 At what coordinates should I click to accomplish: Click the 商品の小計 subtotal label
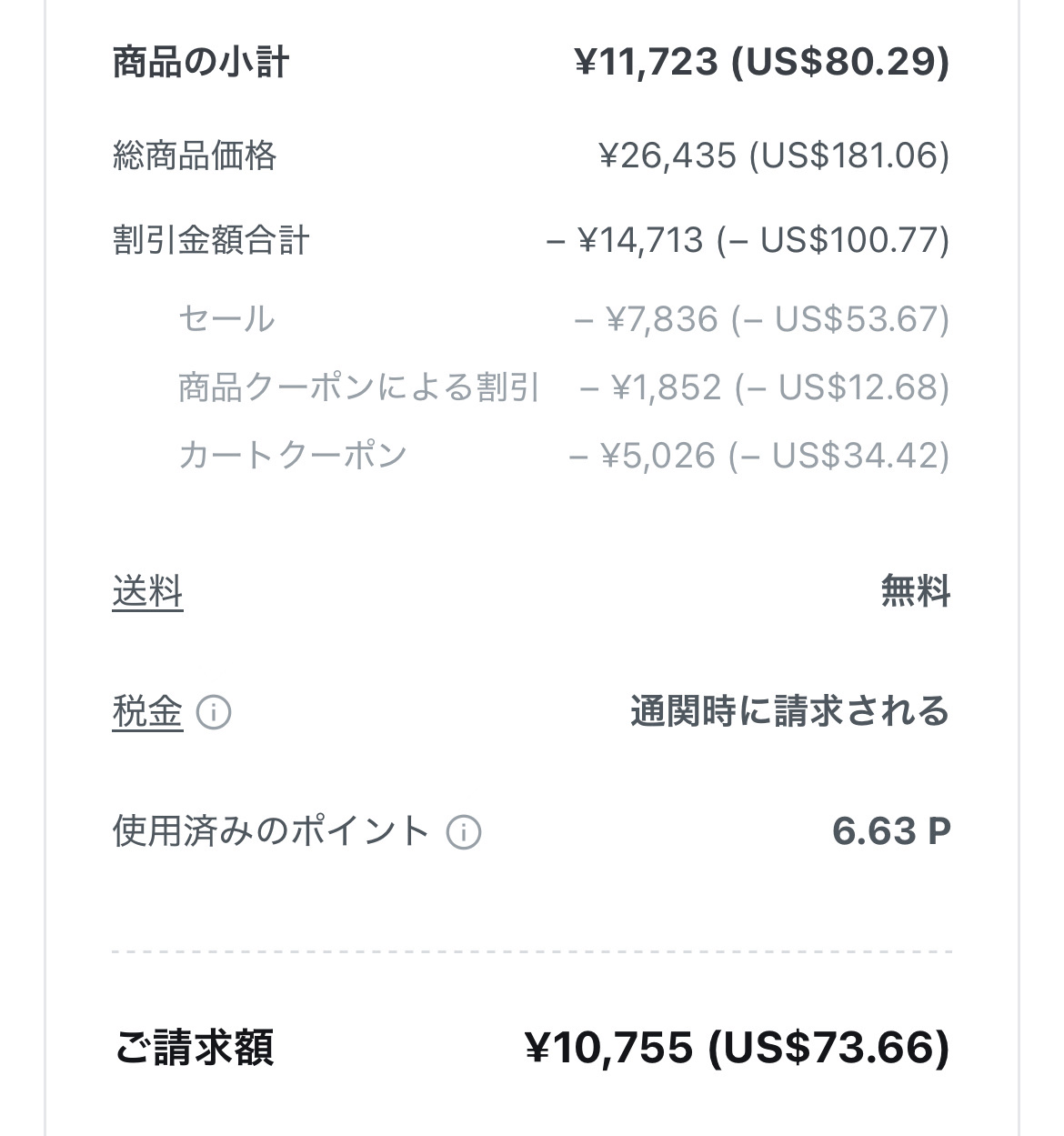coord(201,63)
